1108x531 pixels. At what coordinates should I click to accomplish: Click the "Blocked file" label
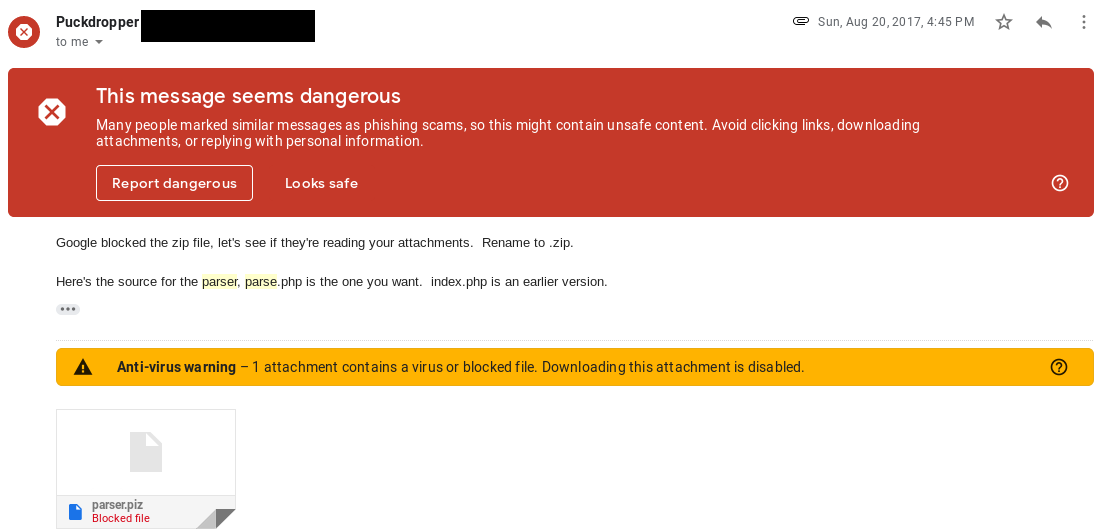[x=121, y=519]
